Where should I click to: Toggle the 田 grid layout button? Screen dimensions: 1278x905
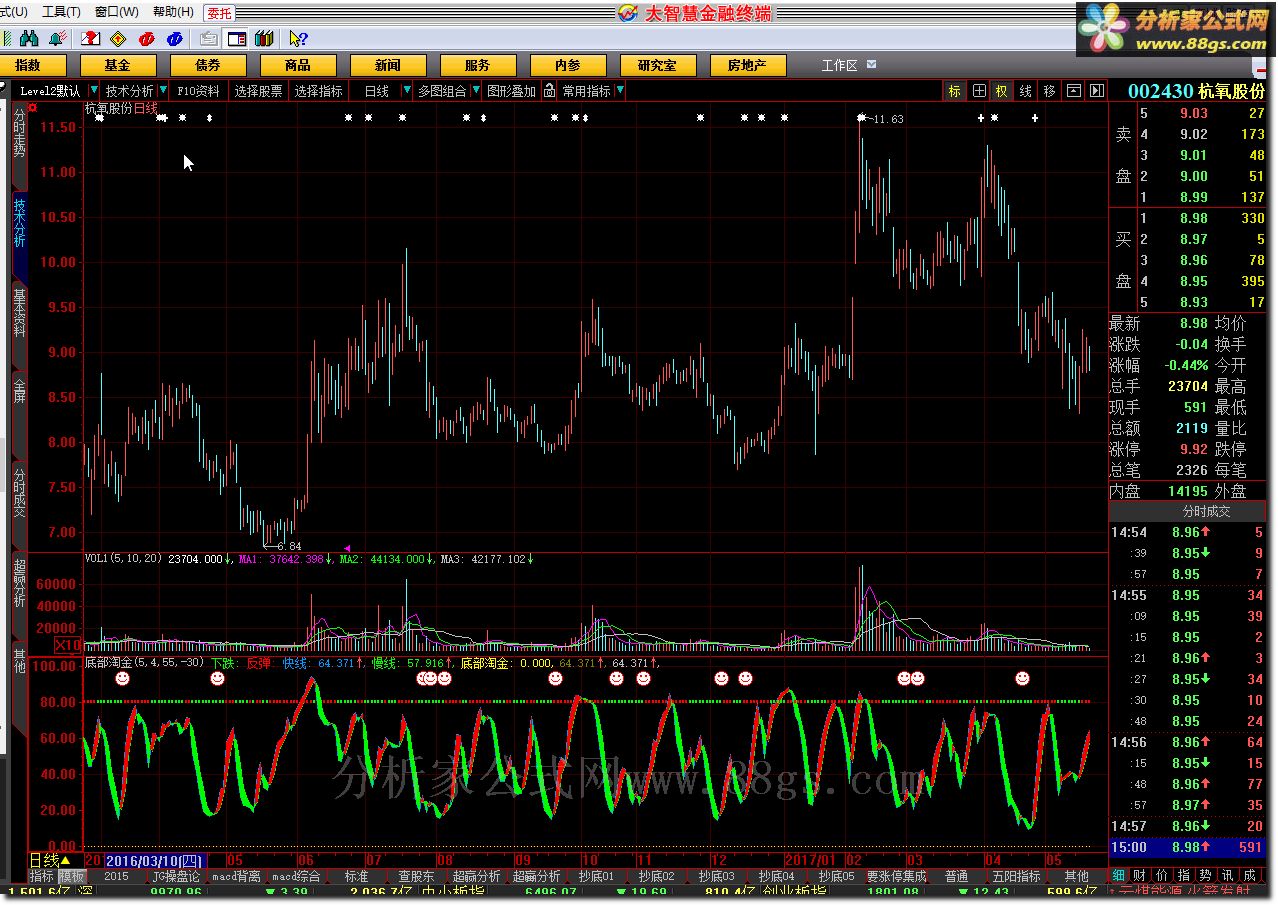coord(979,91)
